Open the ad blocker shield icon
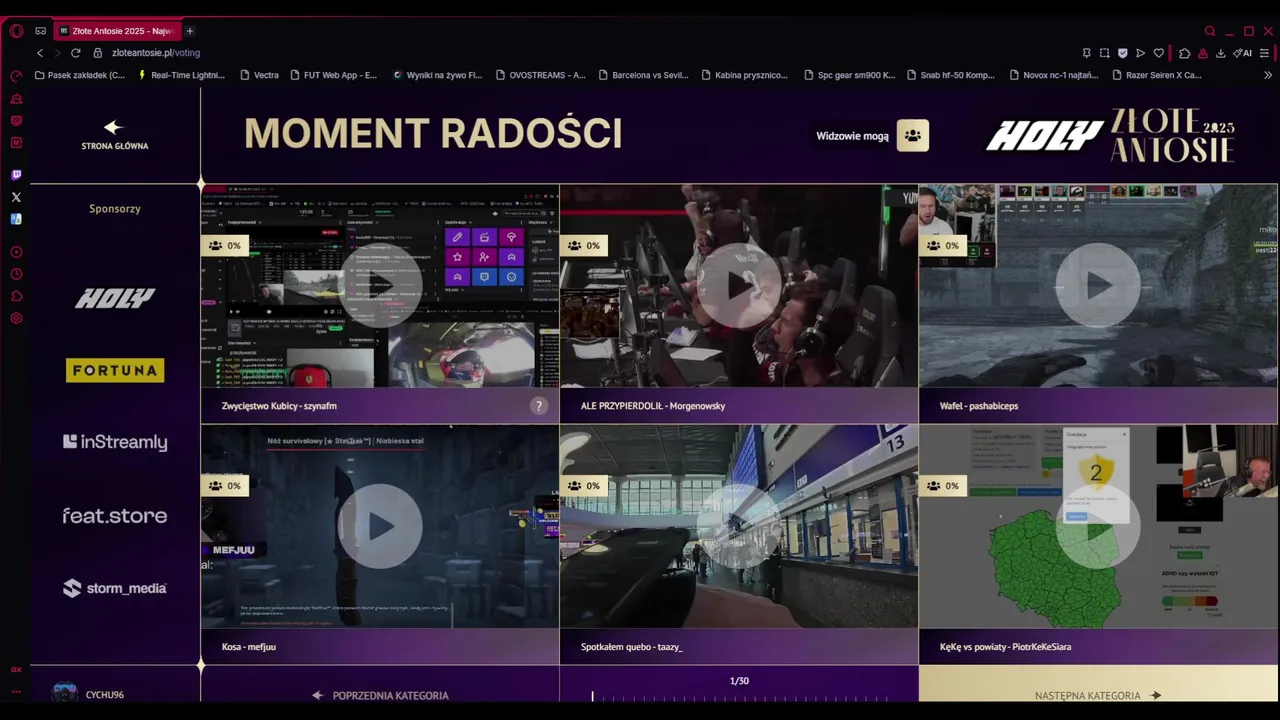Screen dimensions: 1280x720 point(1122,53)
